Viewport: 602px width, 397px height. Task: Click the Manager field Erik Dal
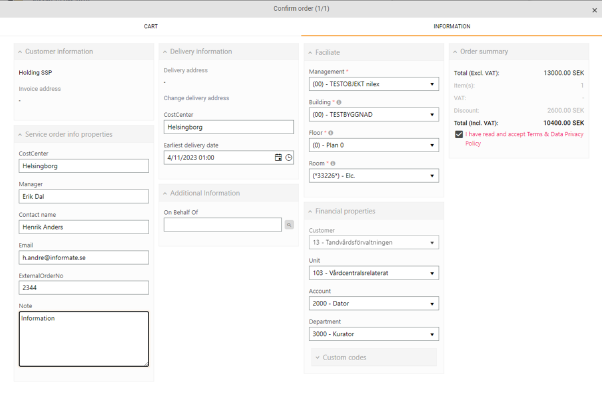tap(84, 197)
